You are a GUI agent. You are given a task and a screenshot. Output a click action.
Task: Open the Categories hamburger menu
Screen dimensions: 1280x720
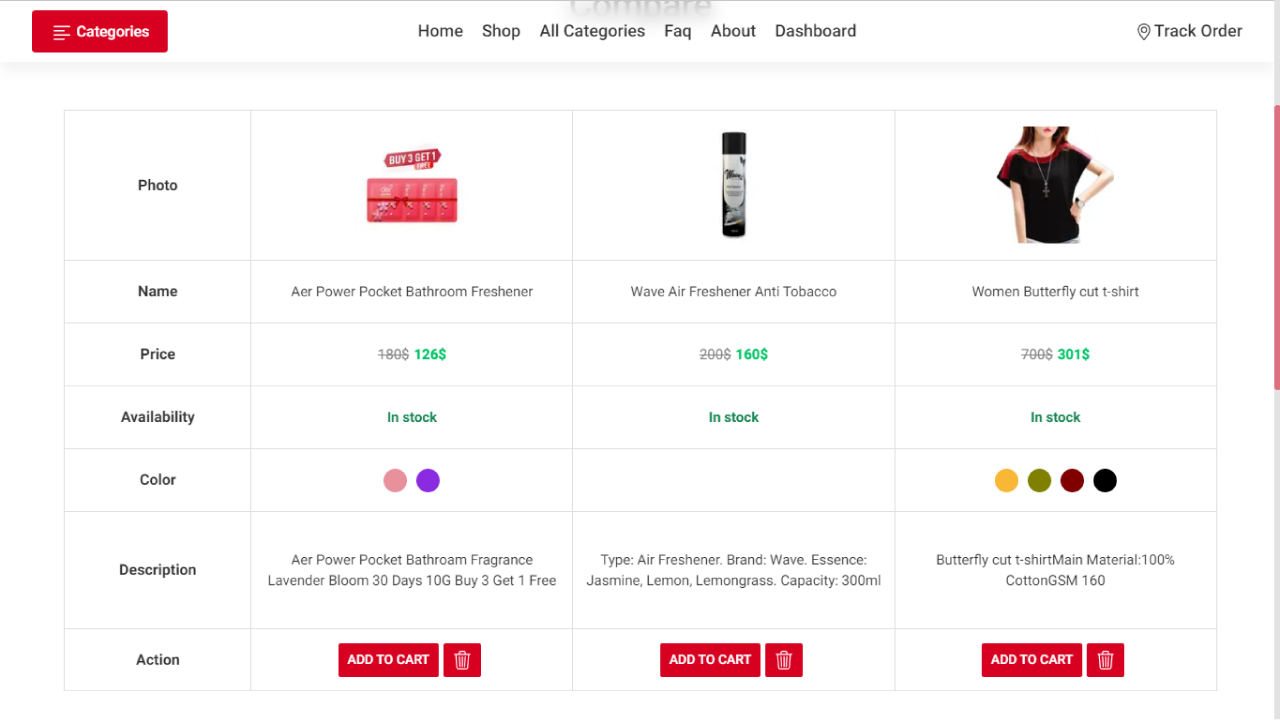[100, 31]
